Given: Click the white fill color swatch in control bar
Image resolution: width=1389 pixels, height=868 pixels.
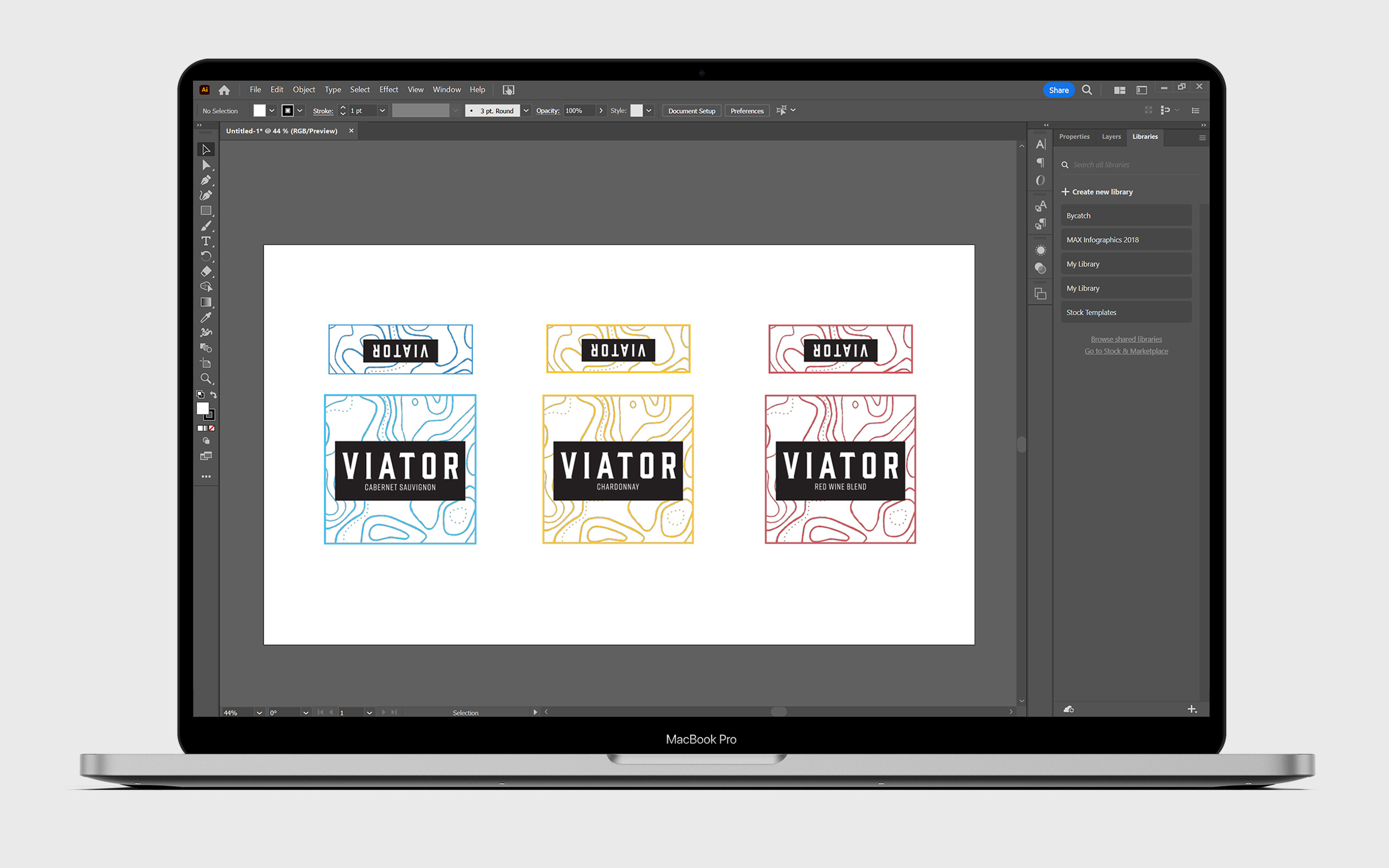Looking at the screenshot, I should tap(260, 111).
